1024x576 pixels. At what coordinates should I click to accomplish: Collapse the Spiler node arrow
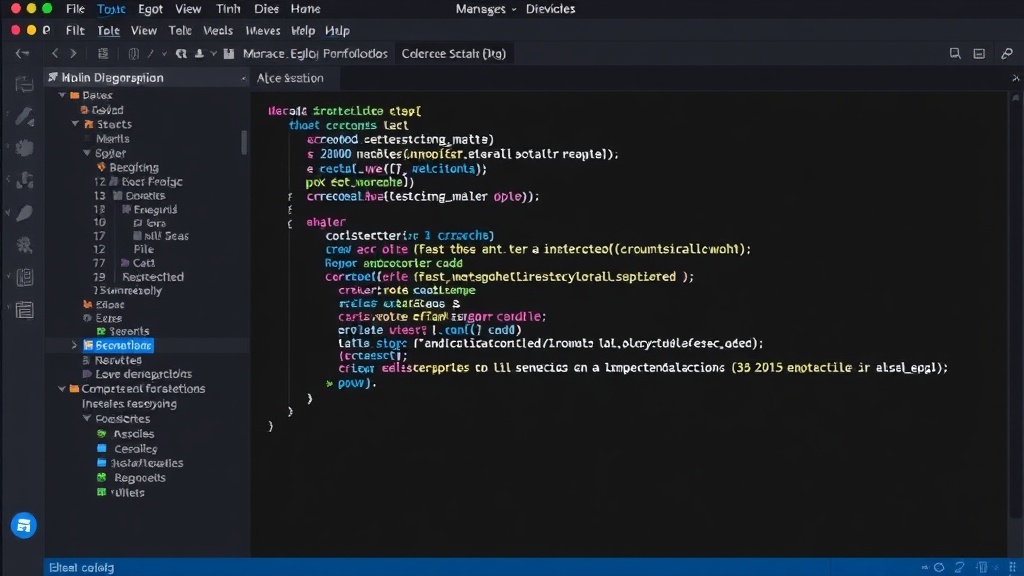click(86, 153)
